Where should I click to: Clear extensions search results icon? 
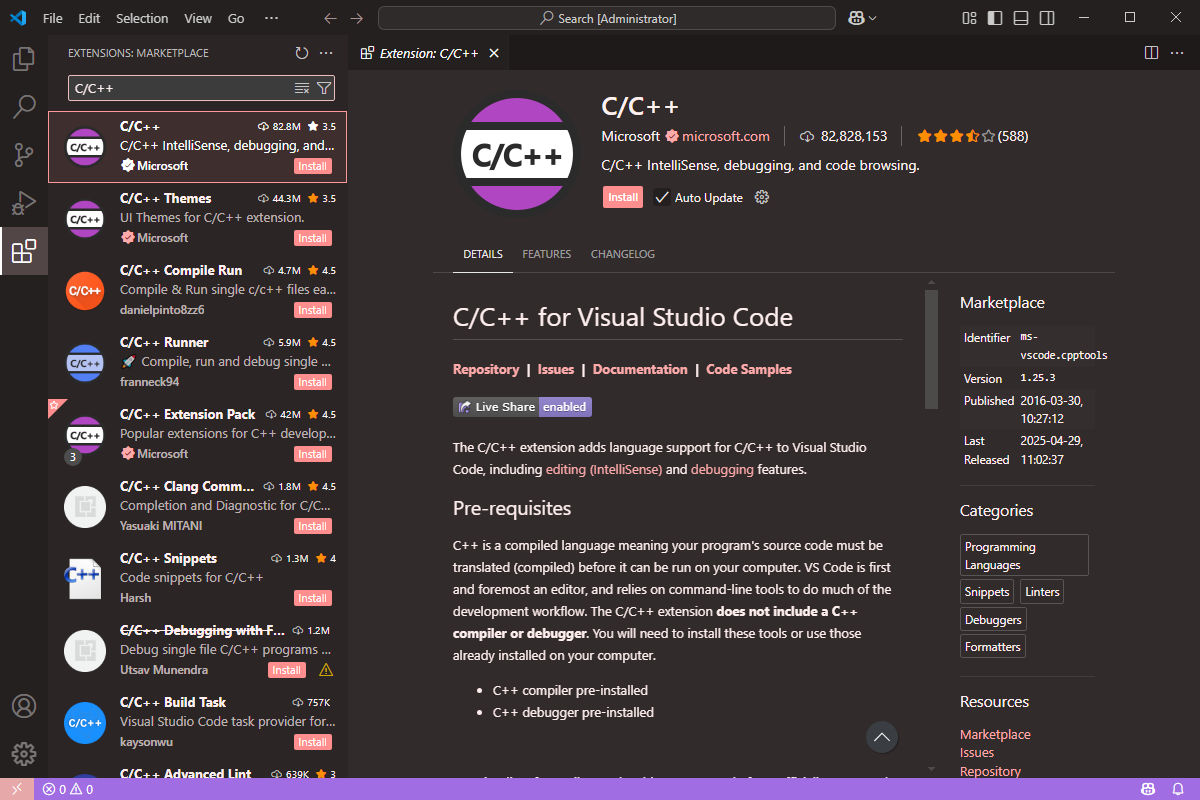[x=302, y=88]
